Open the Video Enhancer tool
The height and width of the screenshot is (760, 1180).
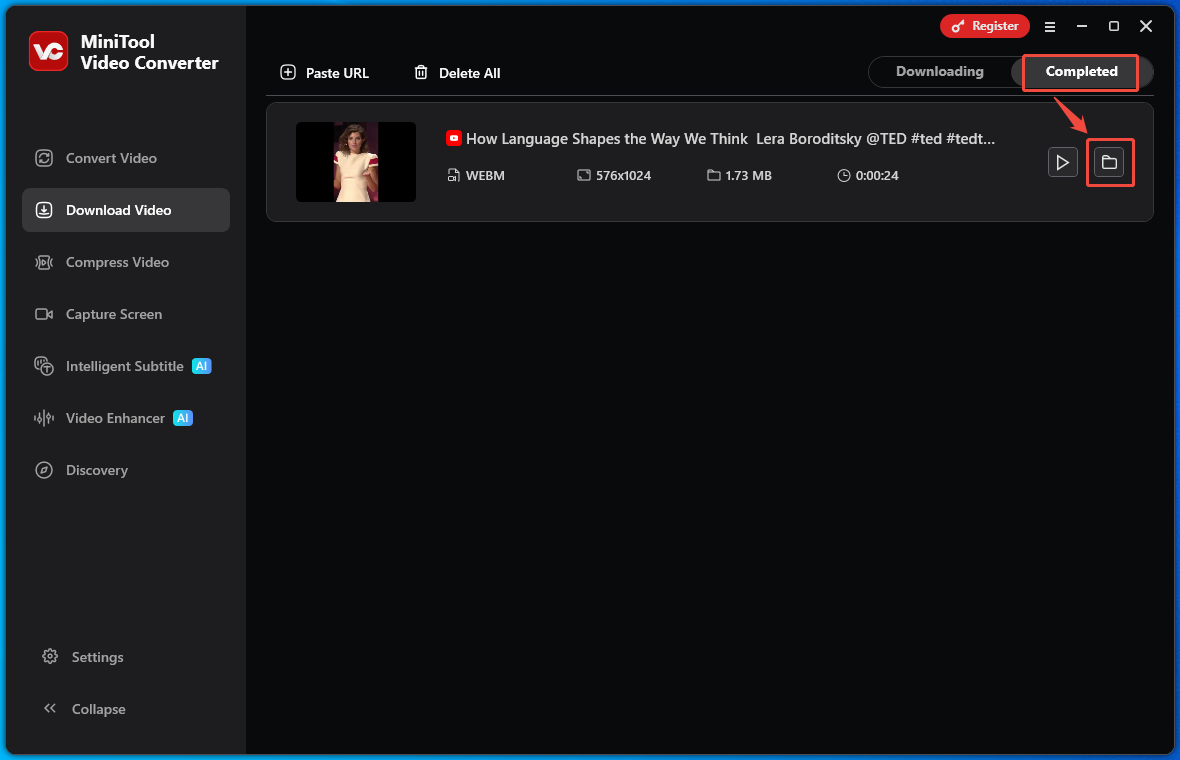click(126, 418)
